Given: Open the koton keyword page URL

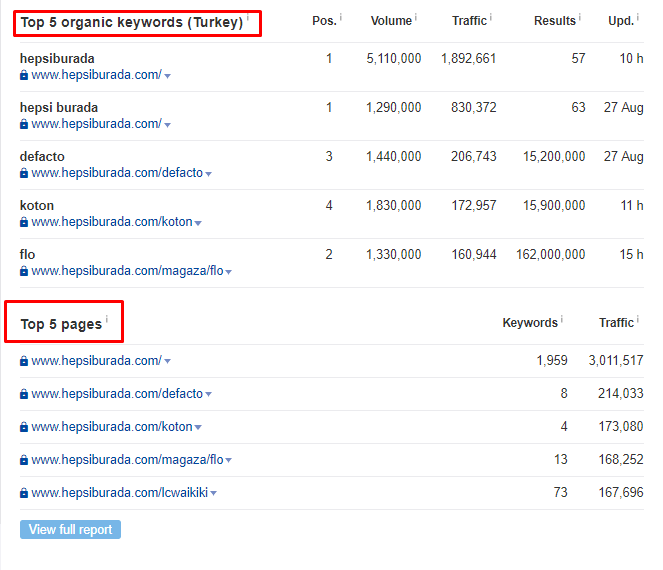Looking at the screenshot, I should coord(112,222).
